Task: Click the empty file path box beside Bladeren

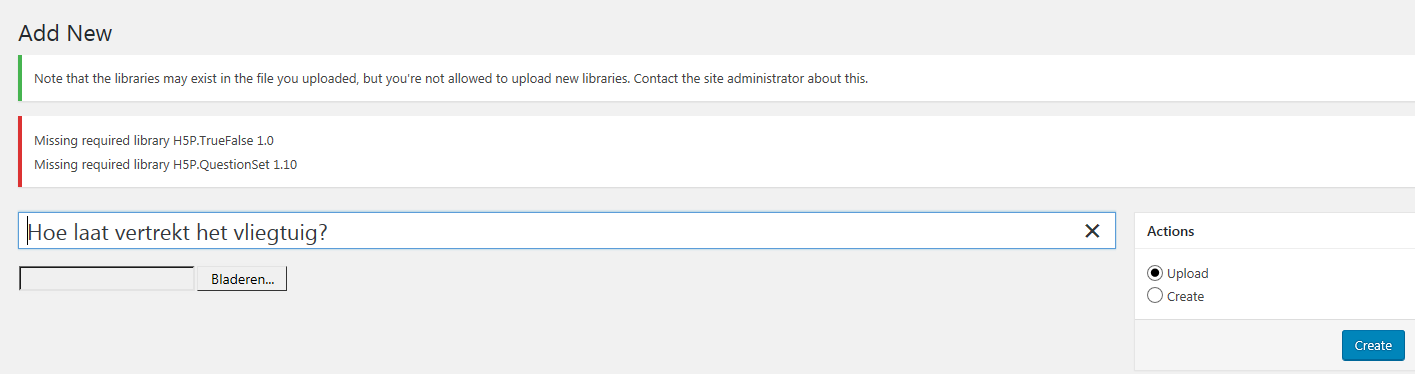Action: tap(107, 279)
